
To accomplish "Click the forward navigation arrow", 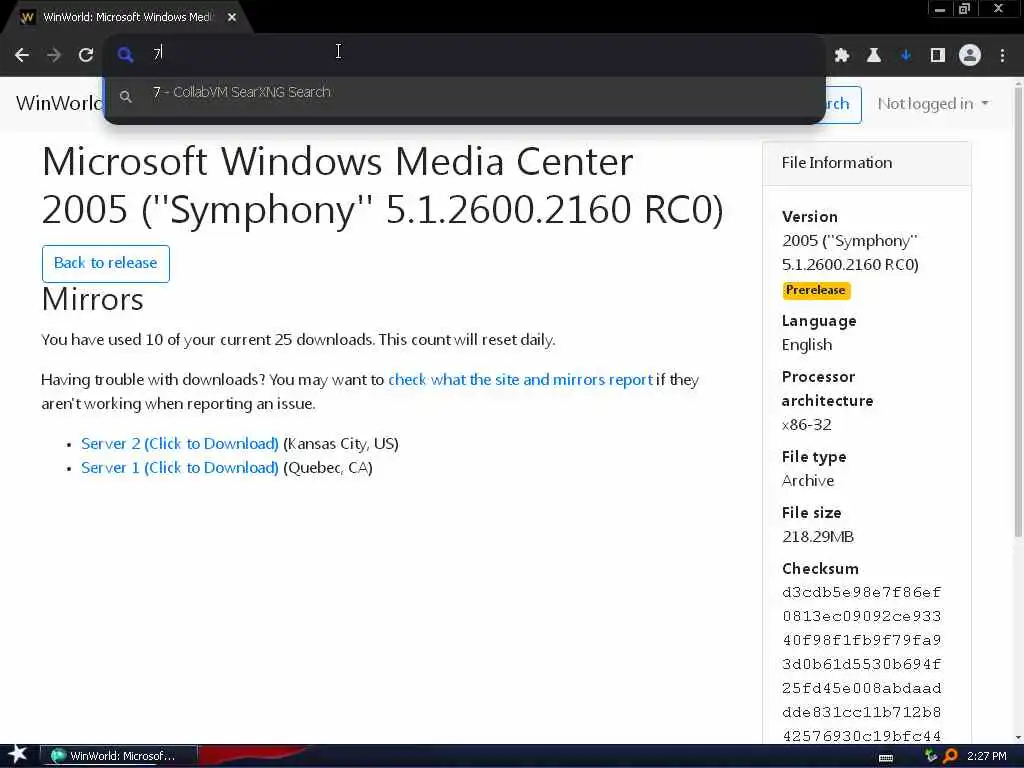I will coord(54,55).
